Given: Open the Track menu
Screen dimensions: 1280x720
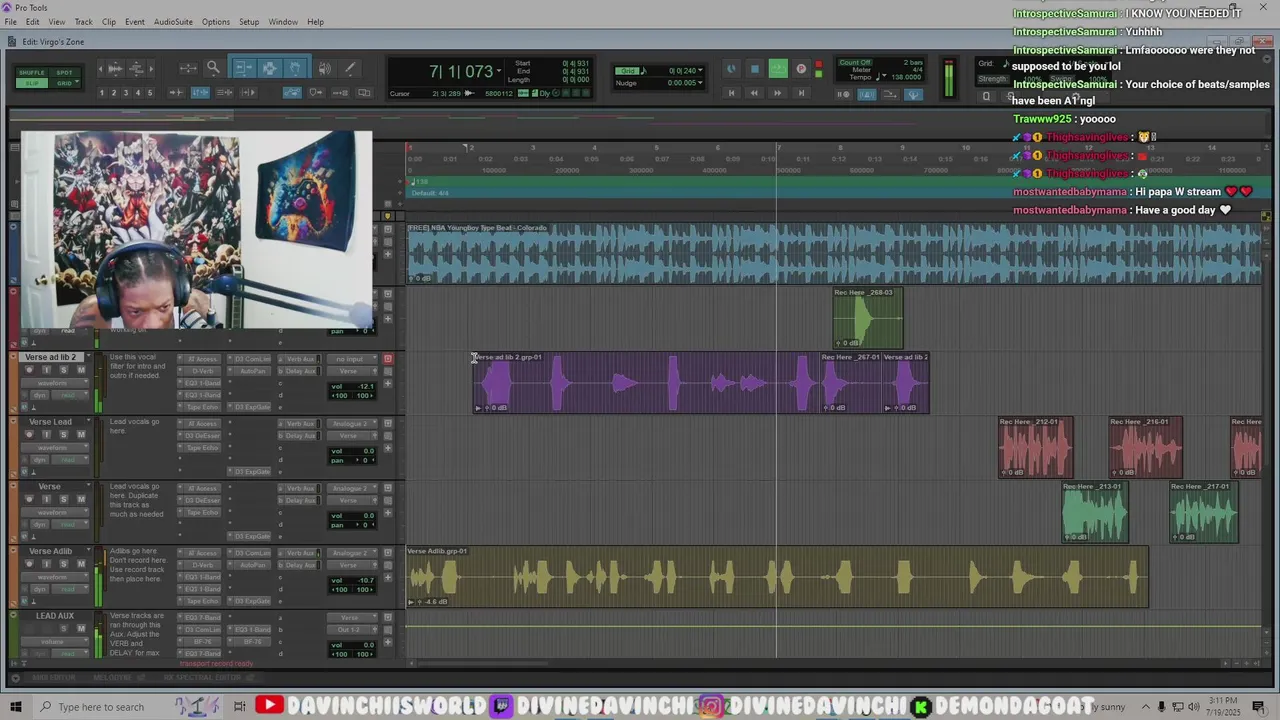Looking at the screenshot, I should tap(84, 22).
